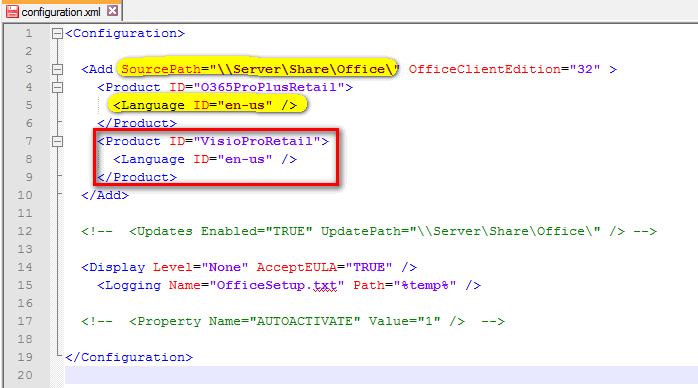
Task: Click the commented Updates Enabled line
Action: tap(369, 231)
